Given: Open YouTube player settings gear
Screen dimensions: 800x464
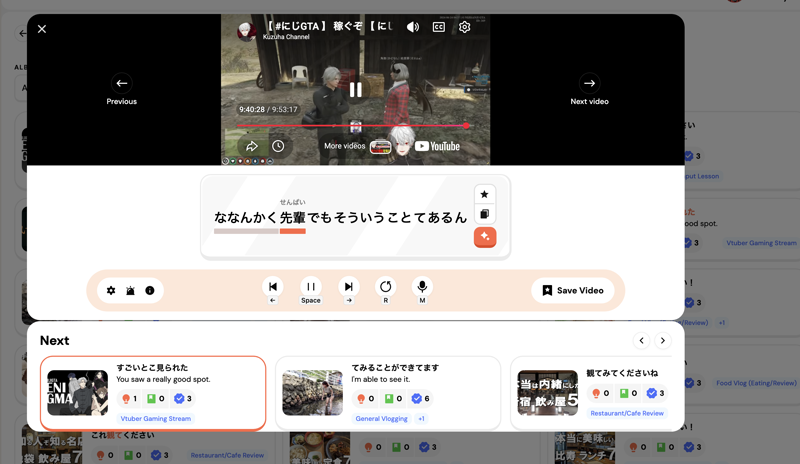Looking at the screenshot, I should click(464, 27).
